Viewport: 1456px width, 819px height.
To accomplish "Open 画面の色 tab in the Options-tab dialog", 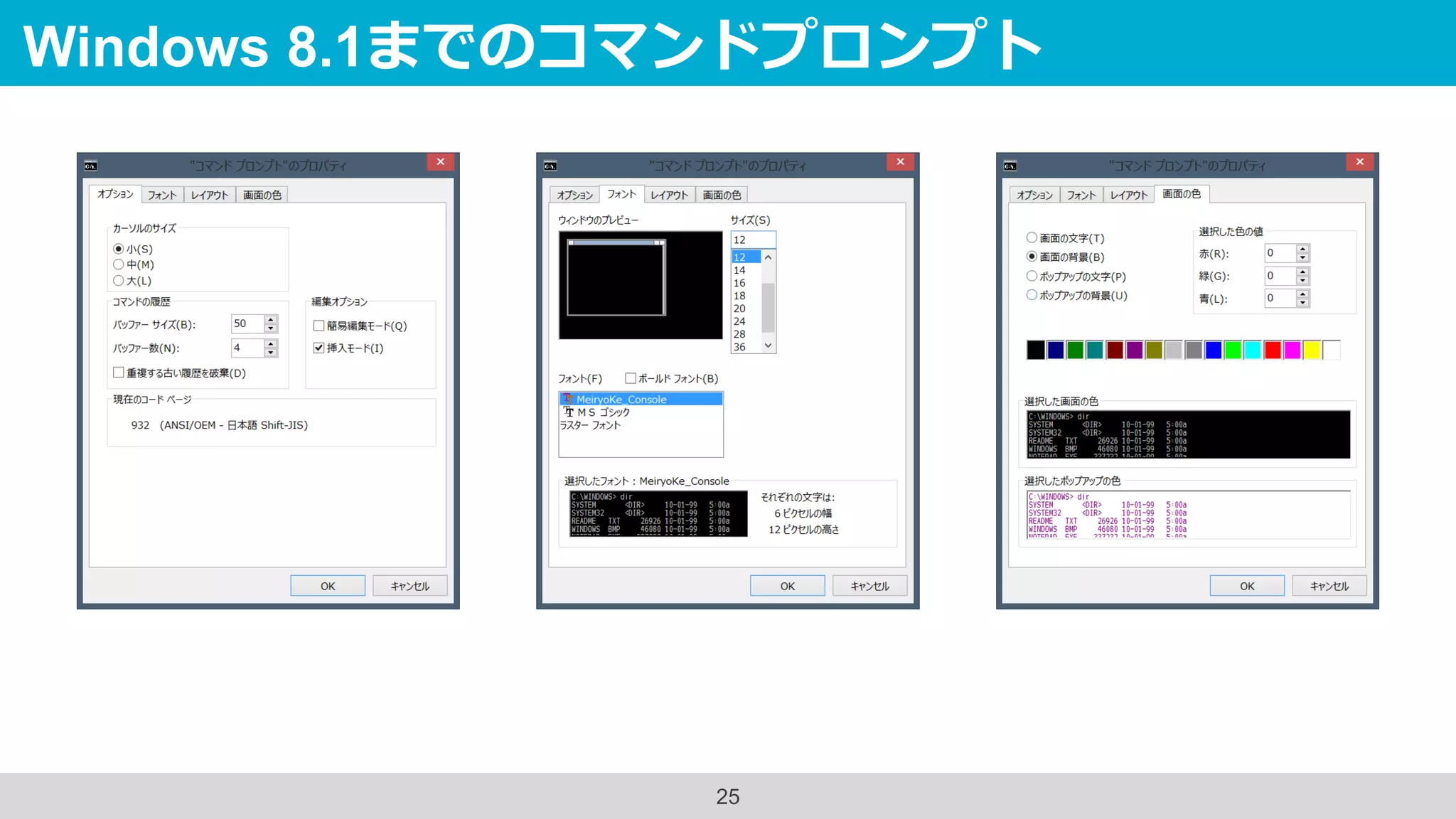I will tap(262, 195).
